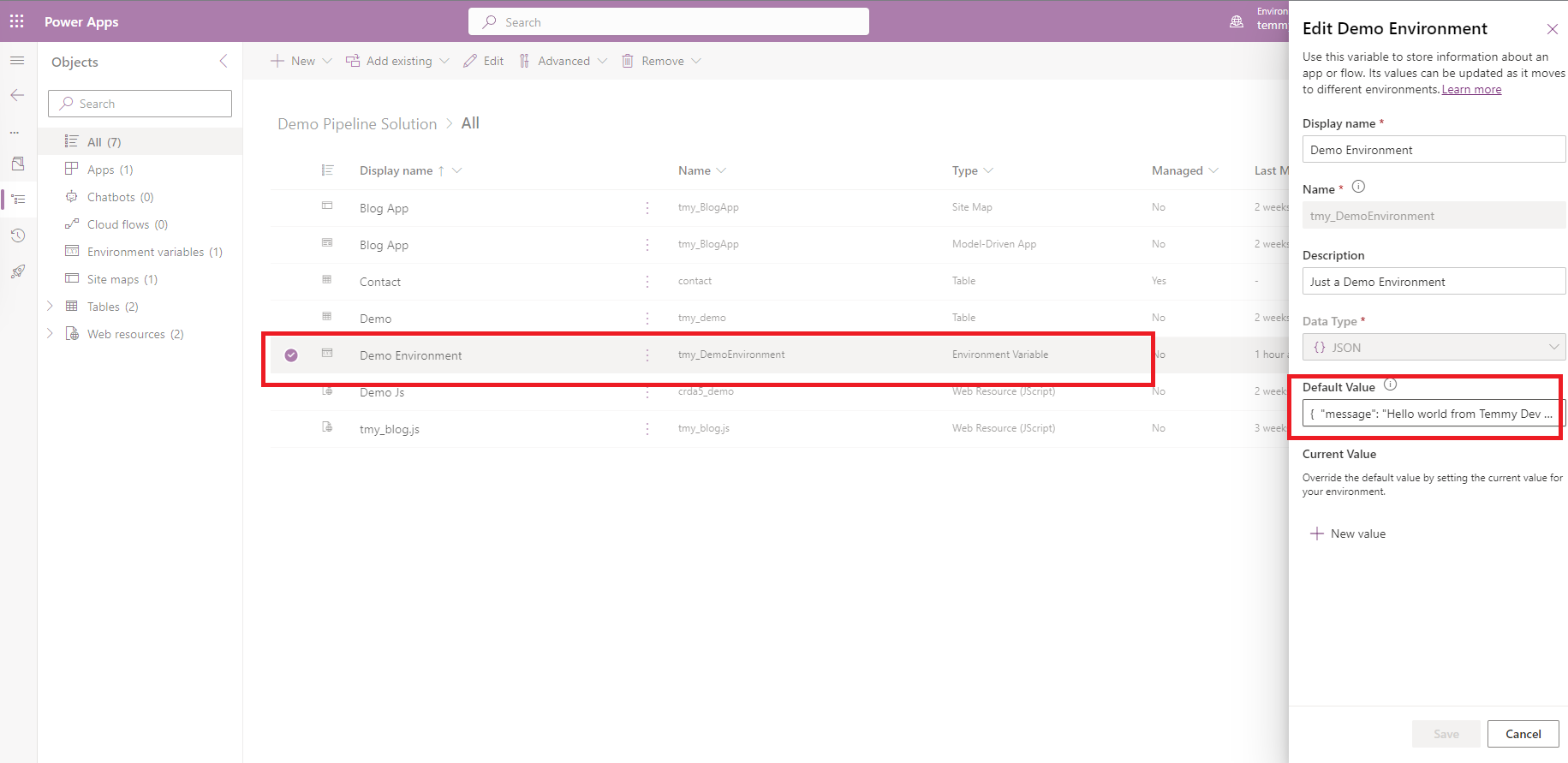The width and height of the screenshot is (1568, 763).
Task: Click Add existing in toolbar
Action: tap(390, 61)
